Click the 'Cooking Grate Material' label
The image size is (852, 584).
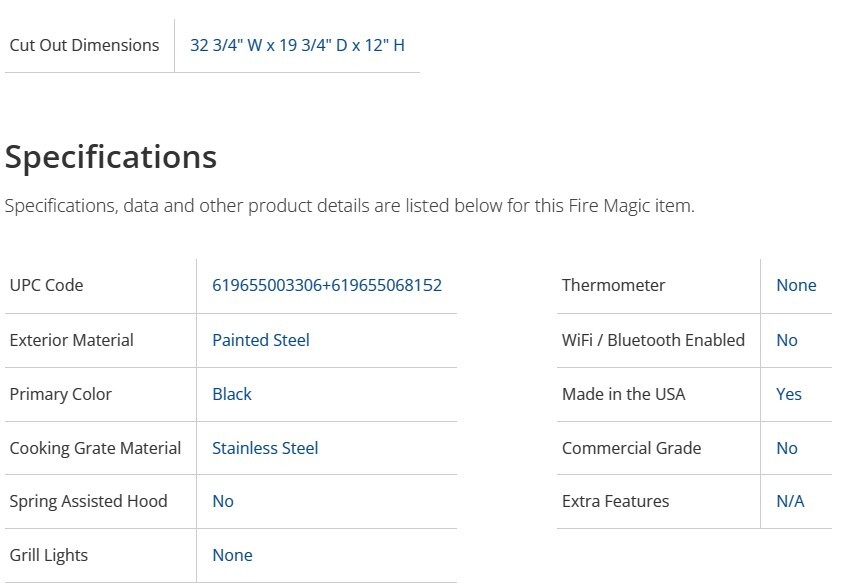(95, 448)
